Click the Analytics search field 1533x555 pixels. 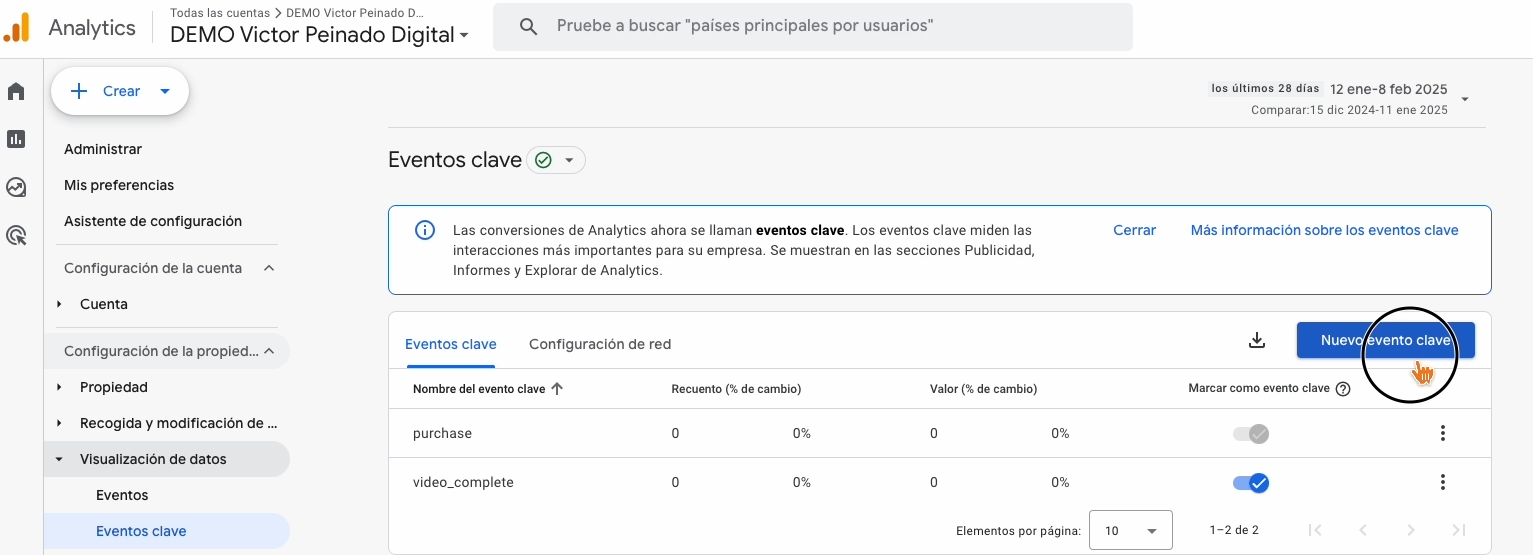point(812,26)
